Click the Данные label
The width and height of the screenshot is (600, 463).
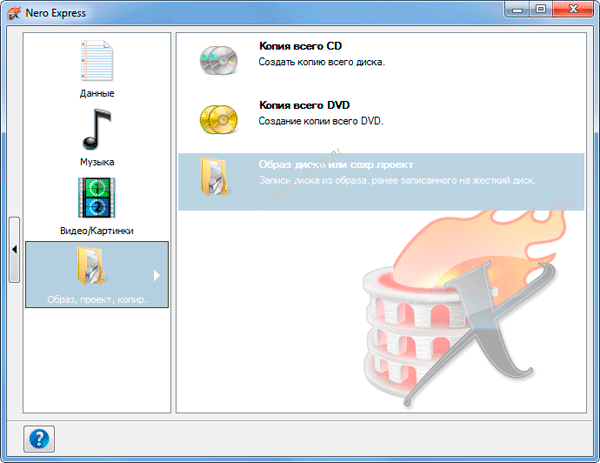click(x=97, y=93)
